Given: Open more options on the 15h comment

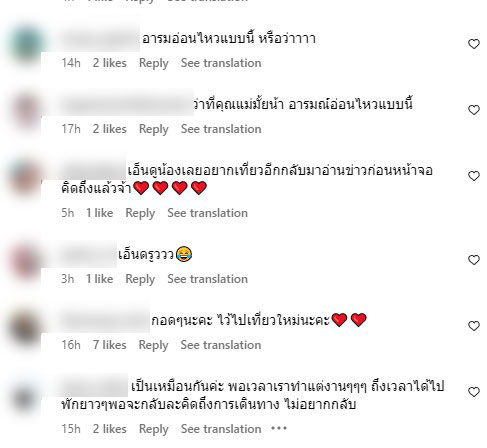Looking at the screenshot, I should [279, 428].
